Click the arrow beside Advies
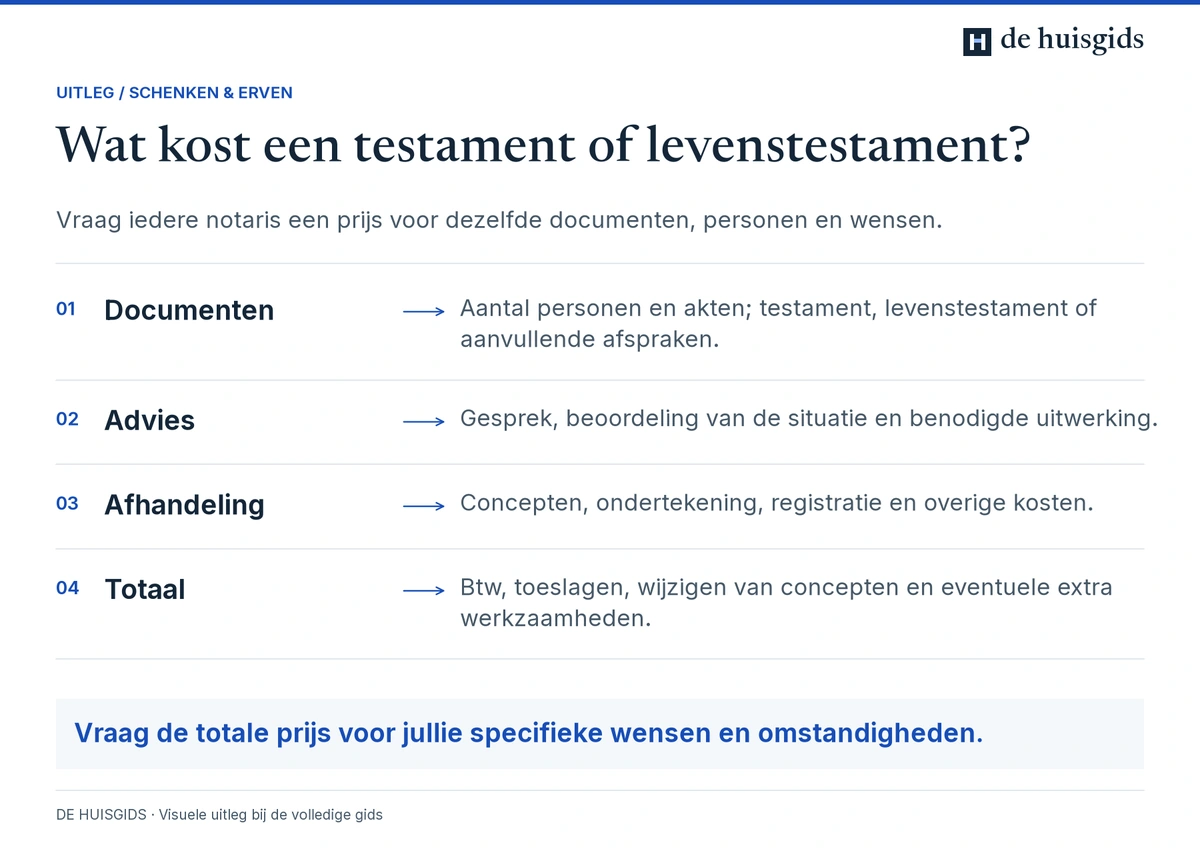 424,422
